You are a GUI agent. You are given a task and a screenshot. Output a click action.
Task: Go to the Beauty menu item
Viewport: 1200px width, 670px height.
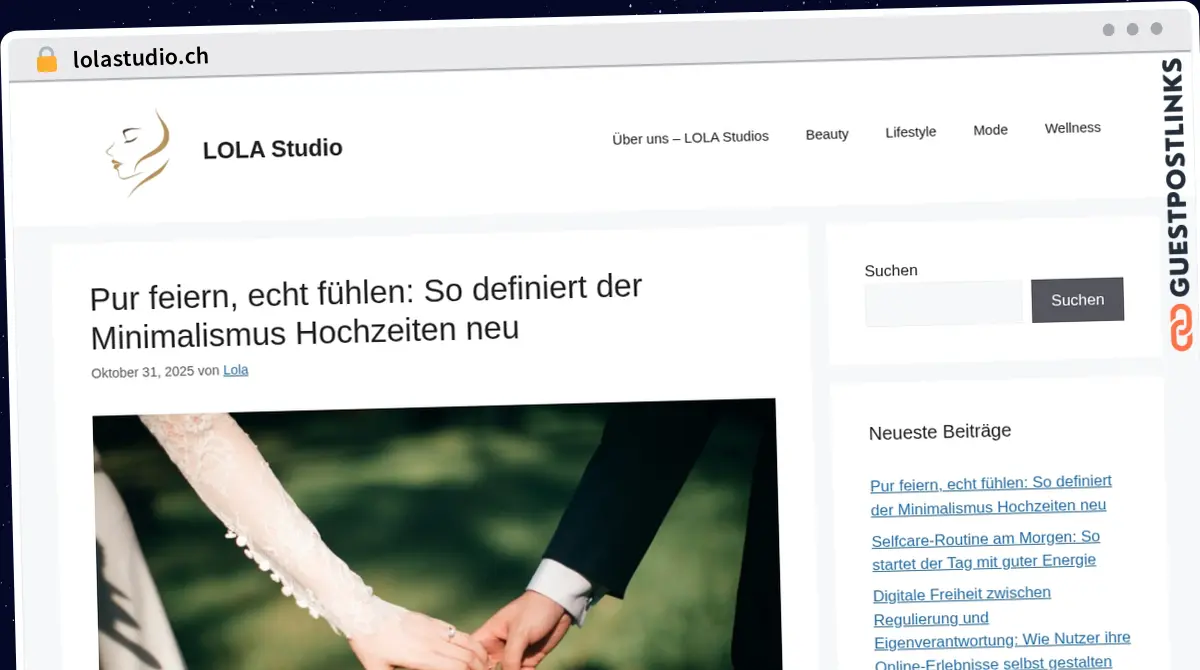827,134
